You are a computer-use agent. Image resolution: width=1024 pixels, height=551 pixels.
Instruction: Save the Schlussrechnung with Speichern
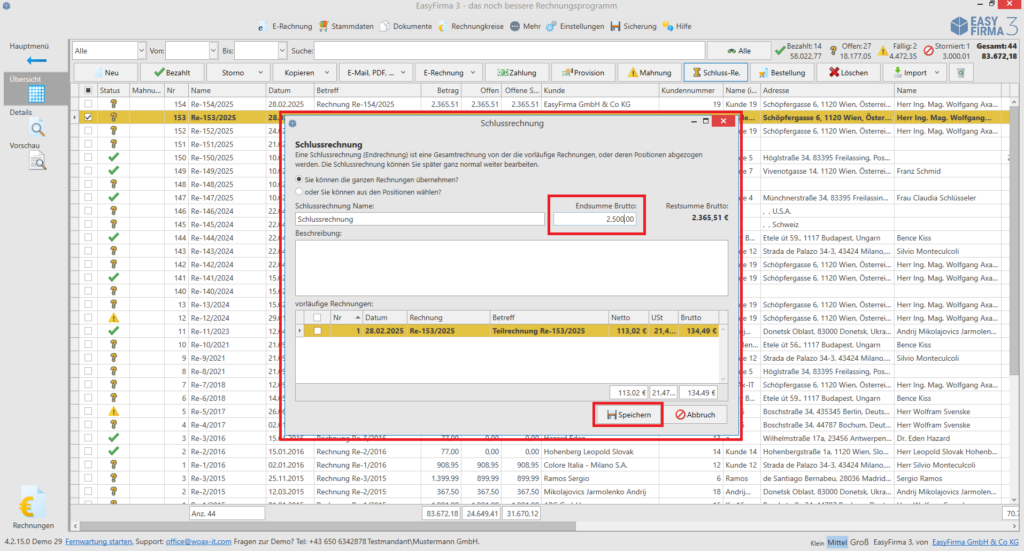tap(628, 415)
